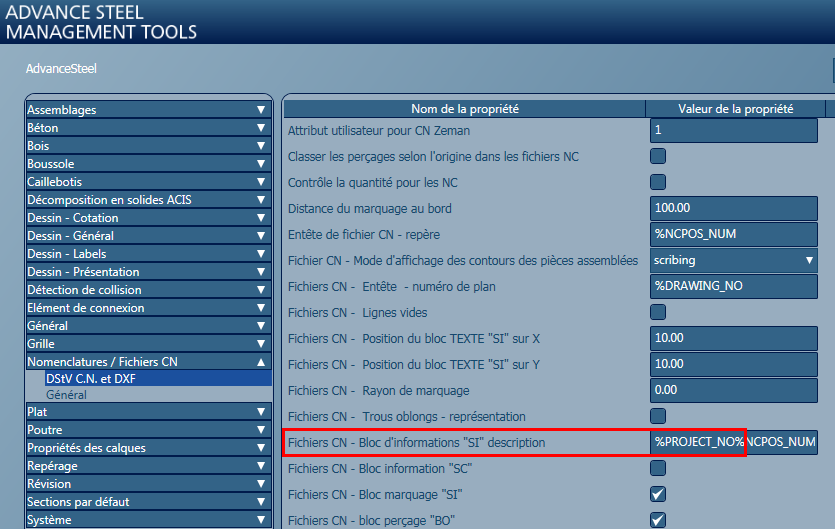Expand the Poutre category
The image size is (835, 529).
point(149,430)
